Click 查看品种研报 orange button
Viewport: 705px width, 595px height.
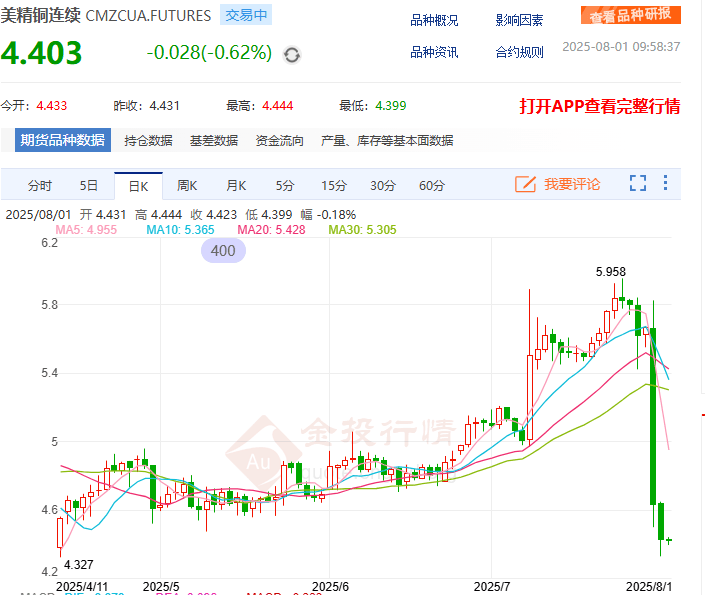pyautogui.click(x=631, y=15)
